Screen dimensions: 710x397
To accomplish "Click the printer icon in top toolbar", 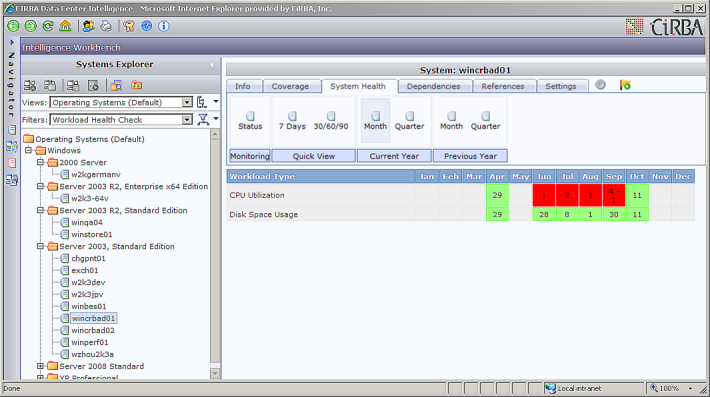I will [106, 26].
